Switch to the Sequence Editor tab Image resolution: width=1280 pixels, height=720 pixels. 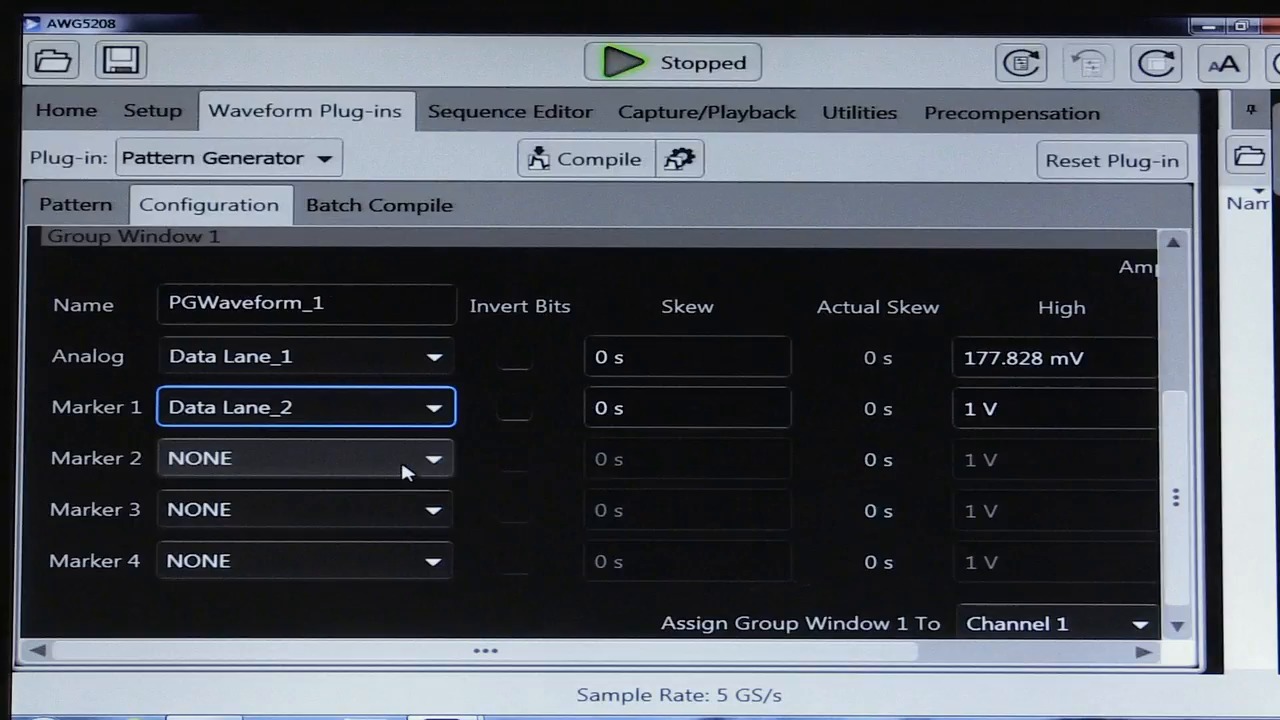pyautogui.click(x=510, y=111)
